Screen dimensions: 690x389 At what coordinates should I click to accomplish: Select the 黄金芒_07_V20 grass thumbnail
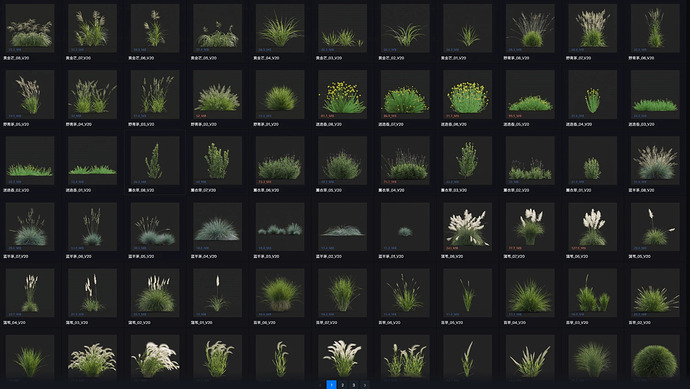[92, 28]
